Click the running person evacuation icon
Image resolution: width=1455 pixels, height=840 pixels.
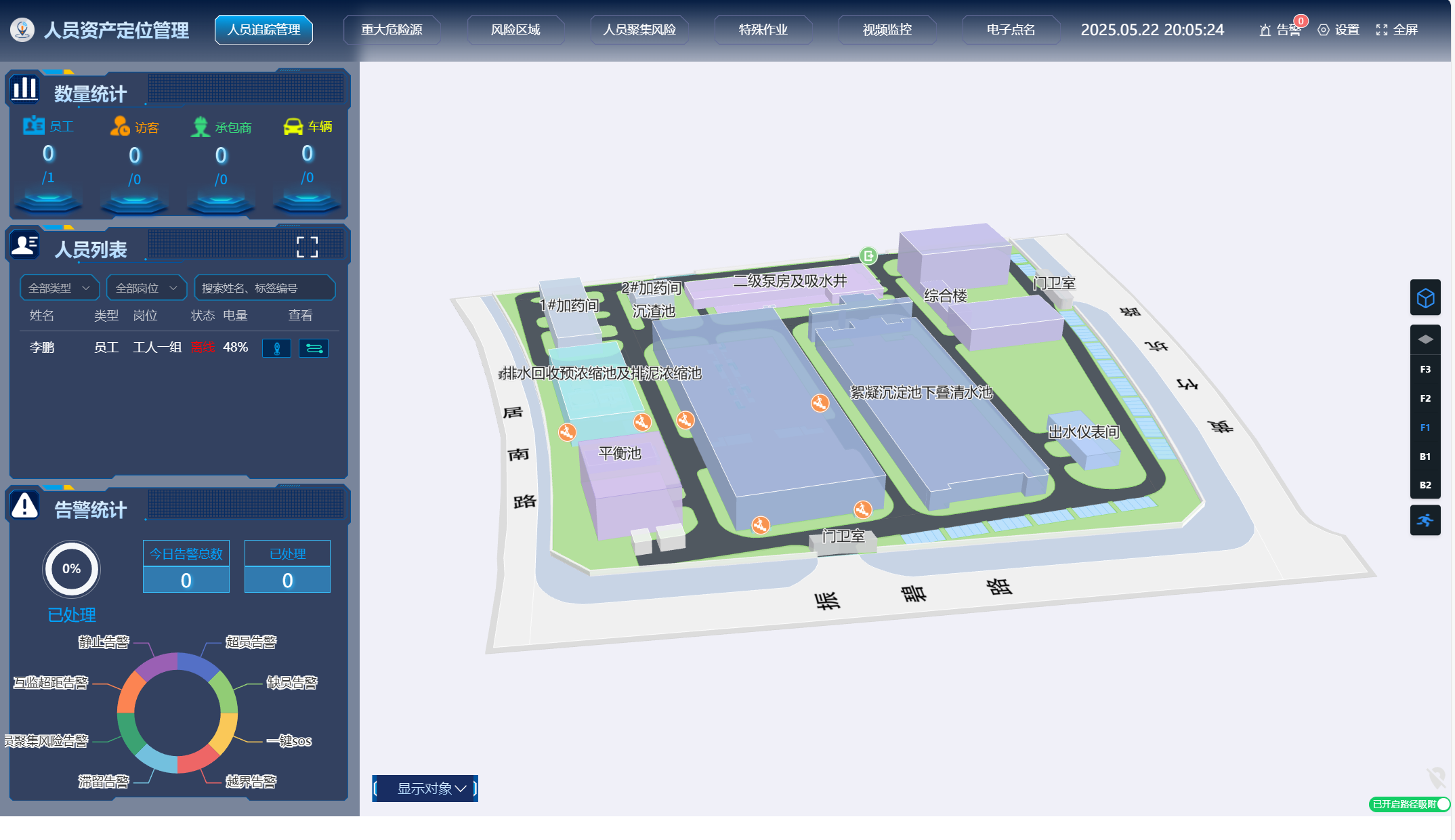[1425, 520]
